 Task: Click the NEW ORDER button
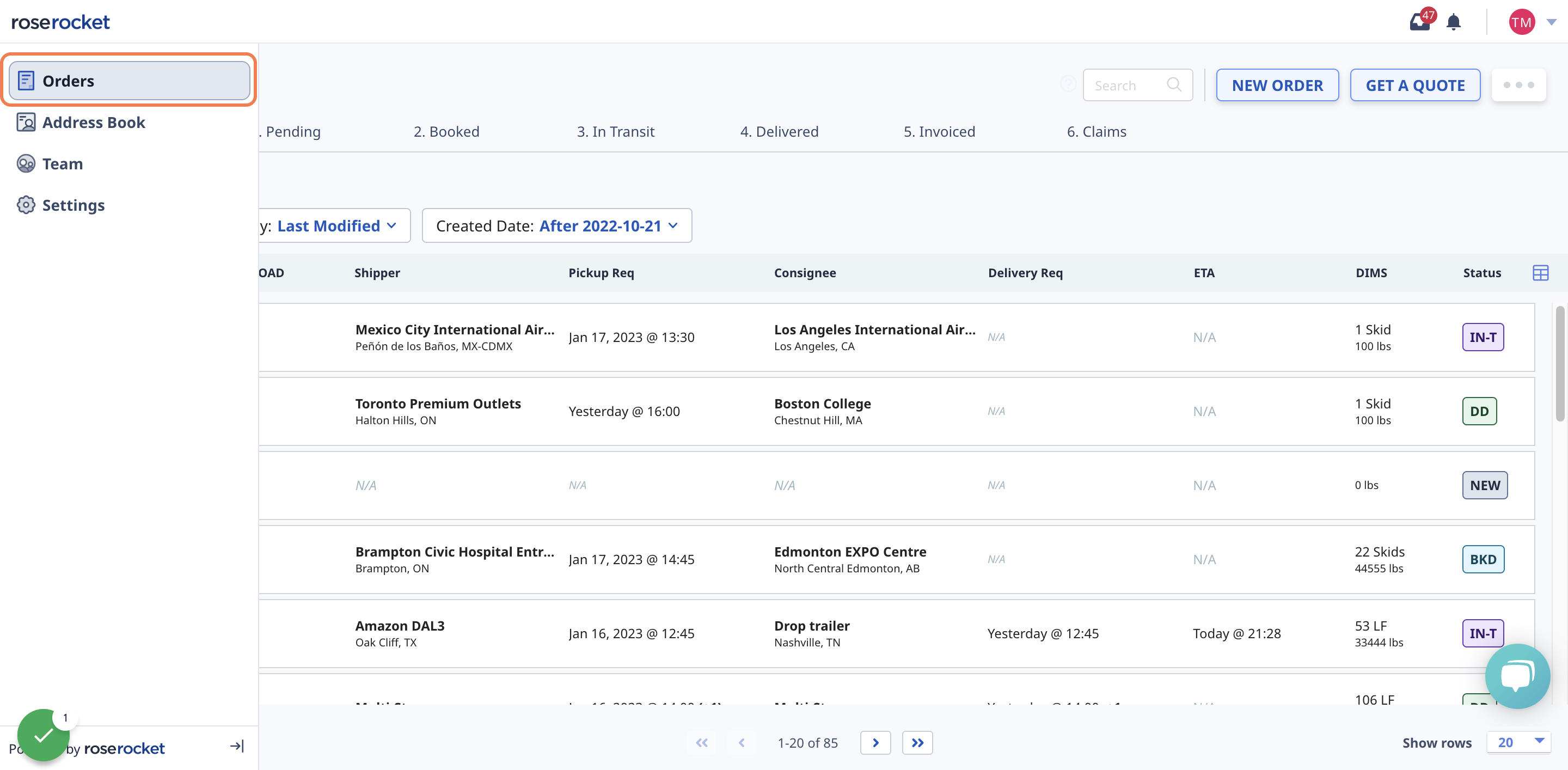[1277, 85]
